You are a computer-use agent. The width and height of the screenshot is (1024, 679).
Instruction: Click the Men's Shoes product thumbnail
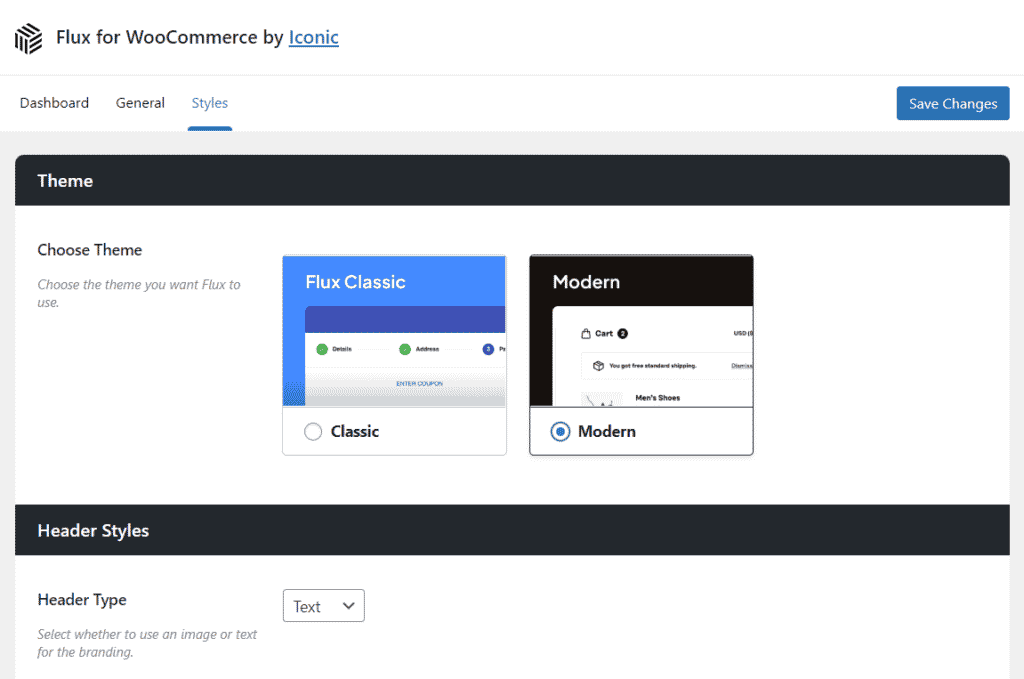click(x=602, y=399)
